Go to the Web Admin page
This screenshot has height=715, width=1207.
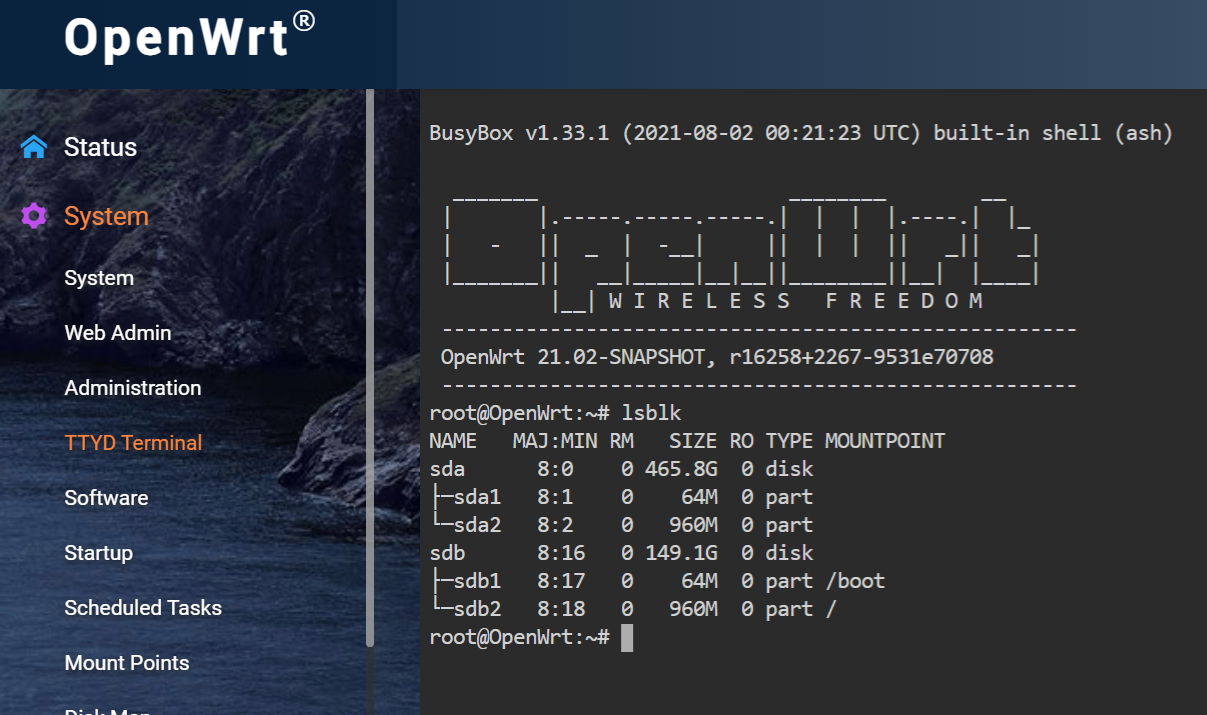pyautogui.click(x=118, y=333)
